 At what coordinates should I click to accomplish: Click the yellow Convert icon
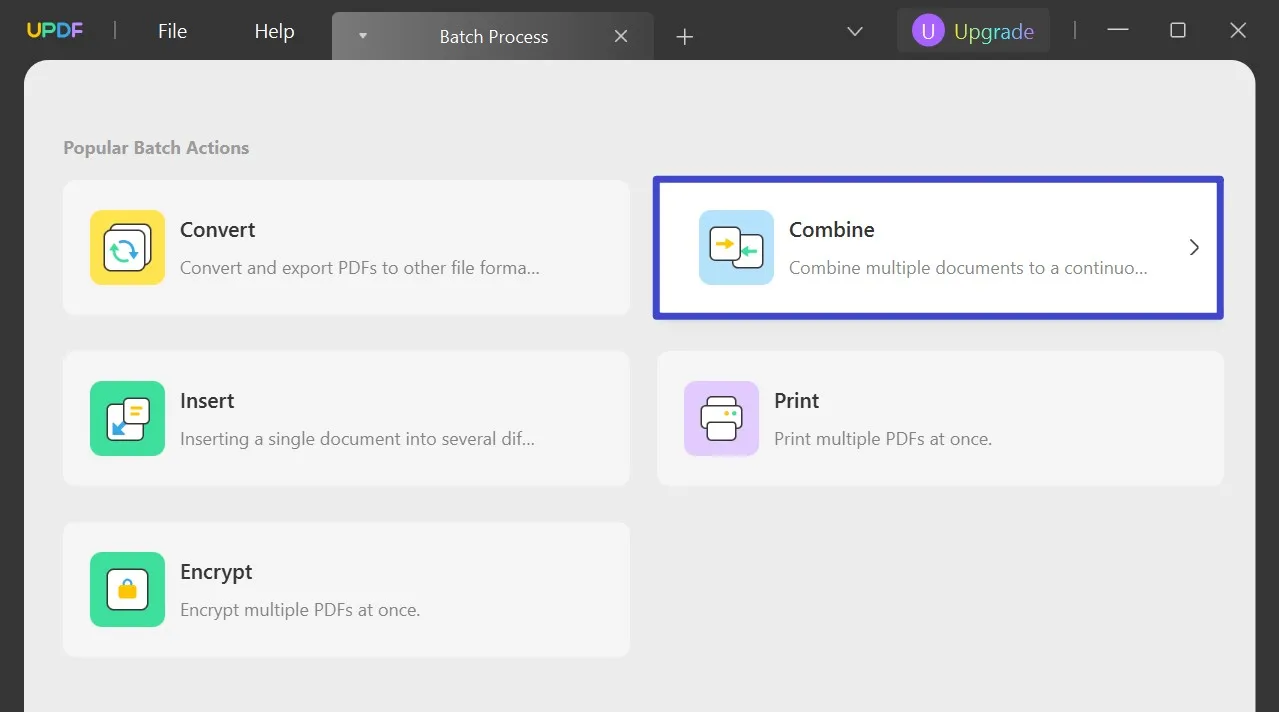pyautogui.click(x=127, y=247)
